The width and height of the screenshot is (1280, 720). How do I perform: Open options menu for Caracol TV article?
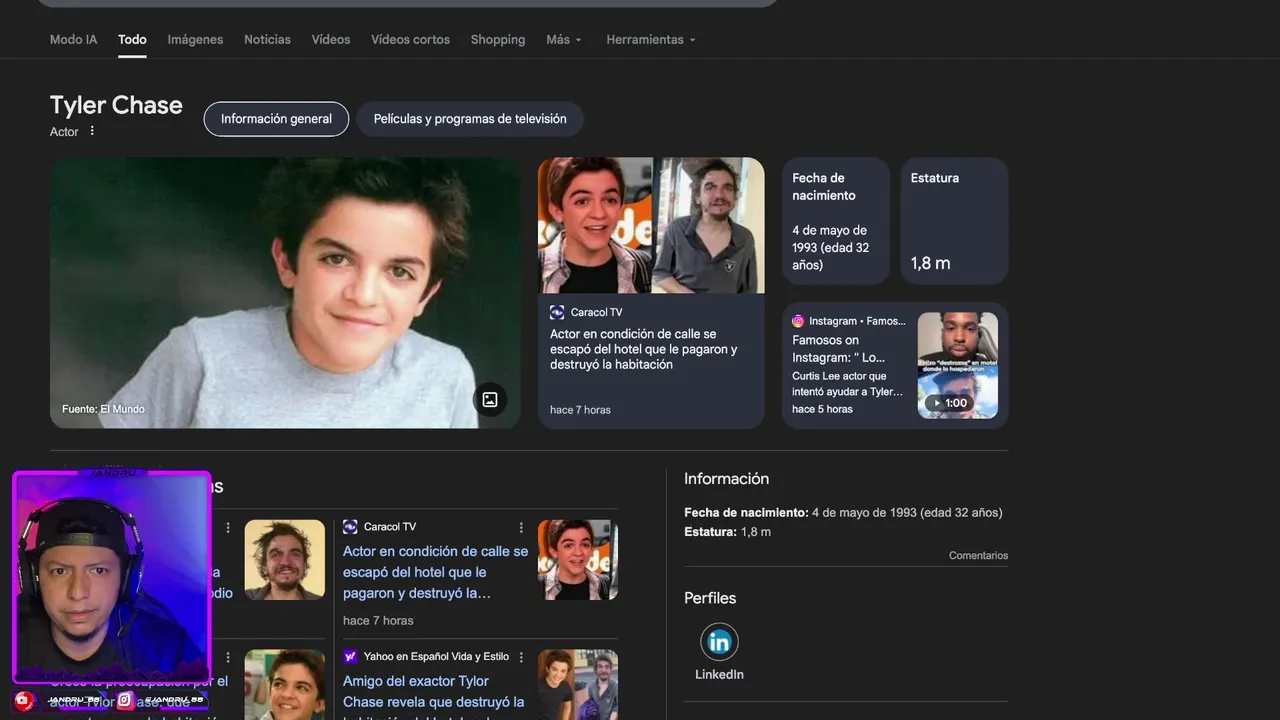tap(521, 527)
